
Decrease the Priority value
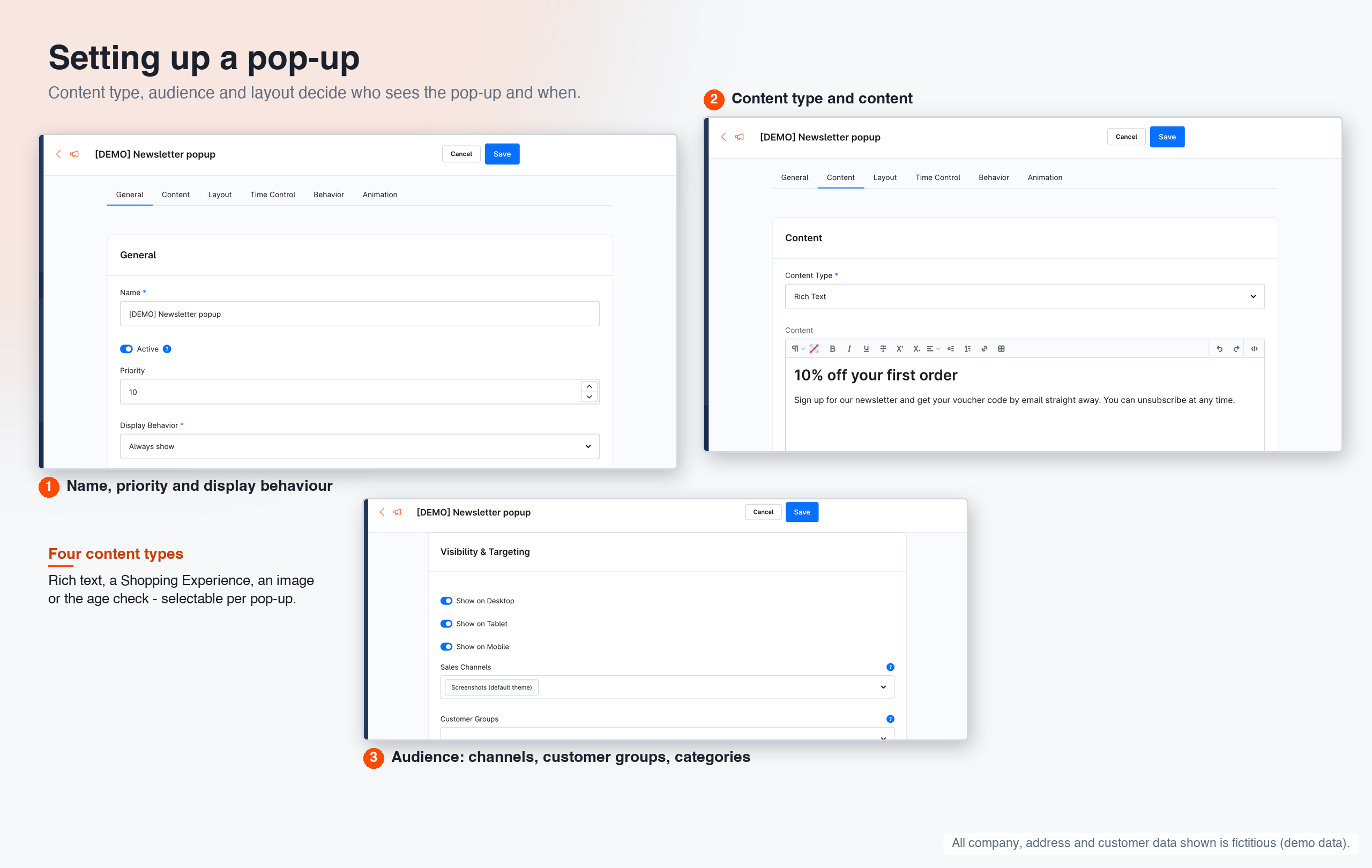click(589, 397)
